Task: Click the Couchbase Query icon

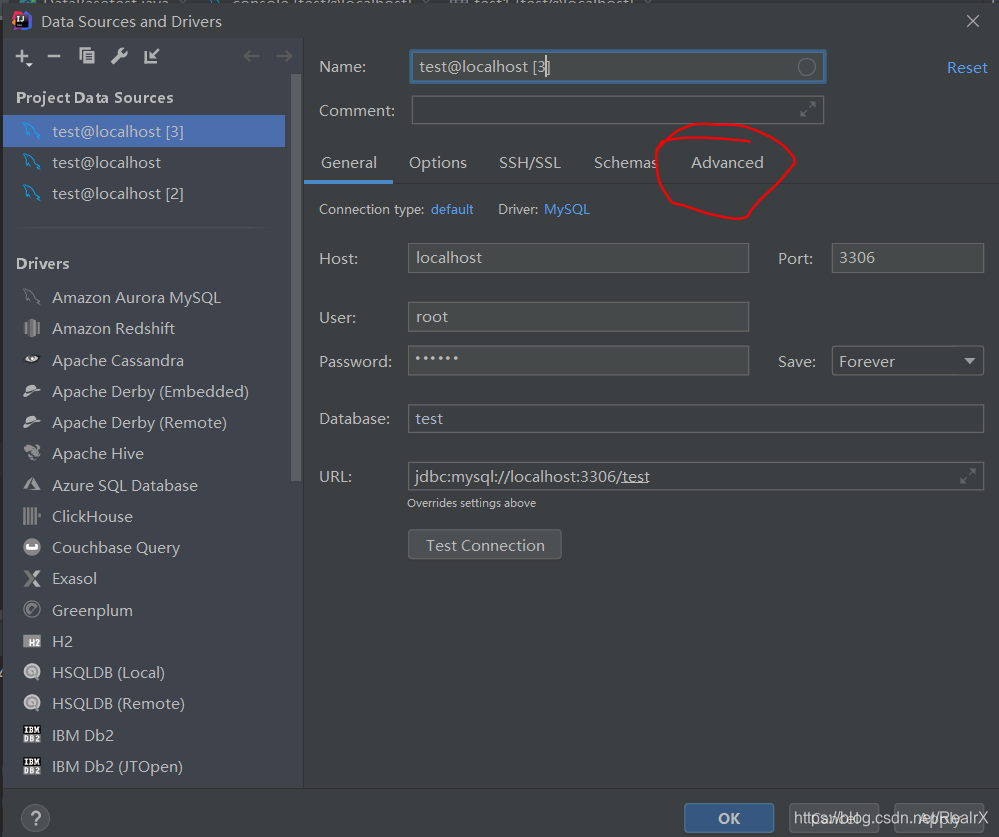Action: (32, 547)
